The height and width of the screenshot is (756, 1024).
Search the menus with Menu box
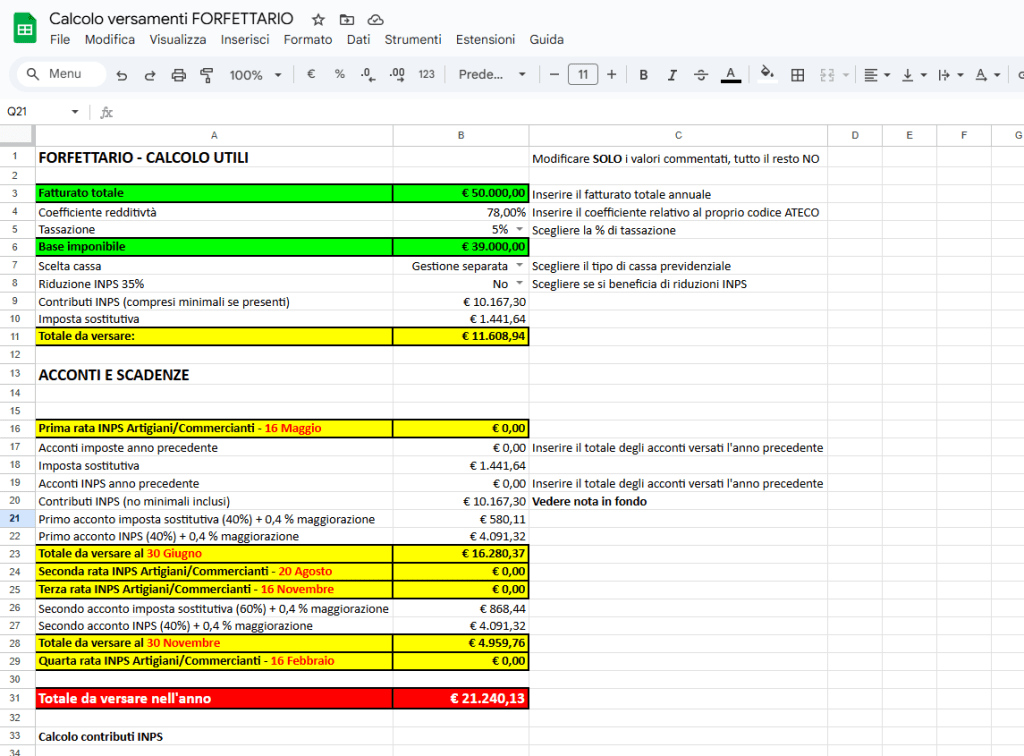click(62, 74)
